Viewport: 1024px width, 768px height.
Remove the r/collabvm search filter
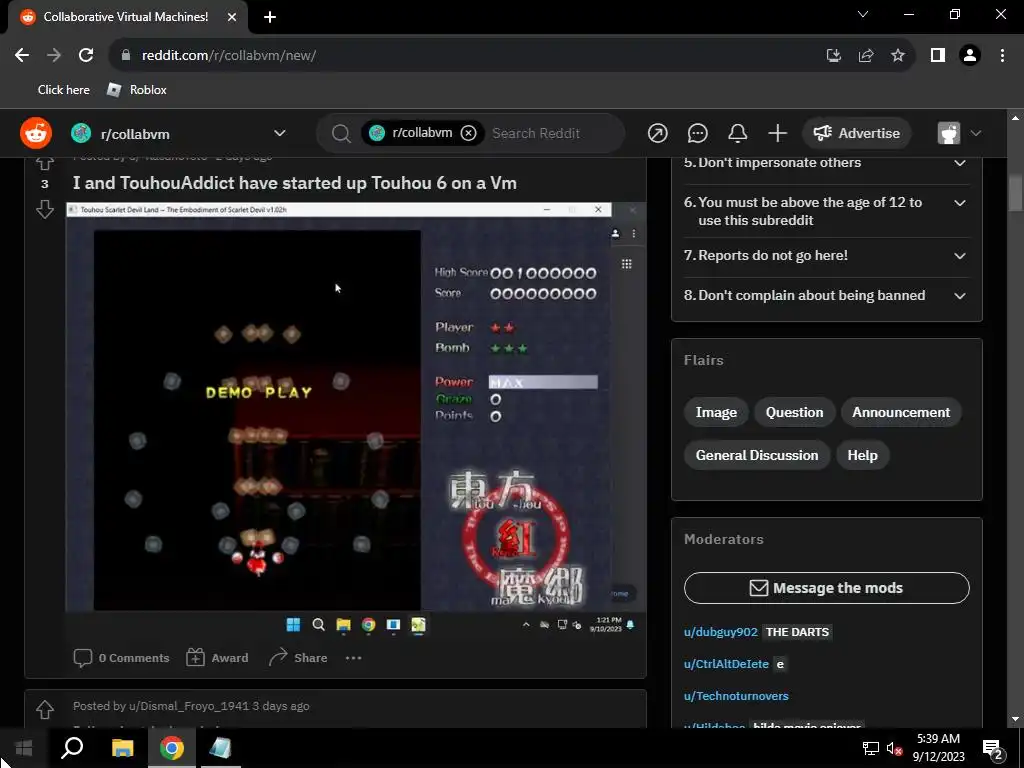(x=468, y=133)
